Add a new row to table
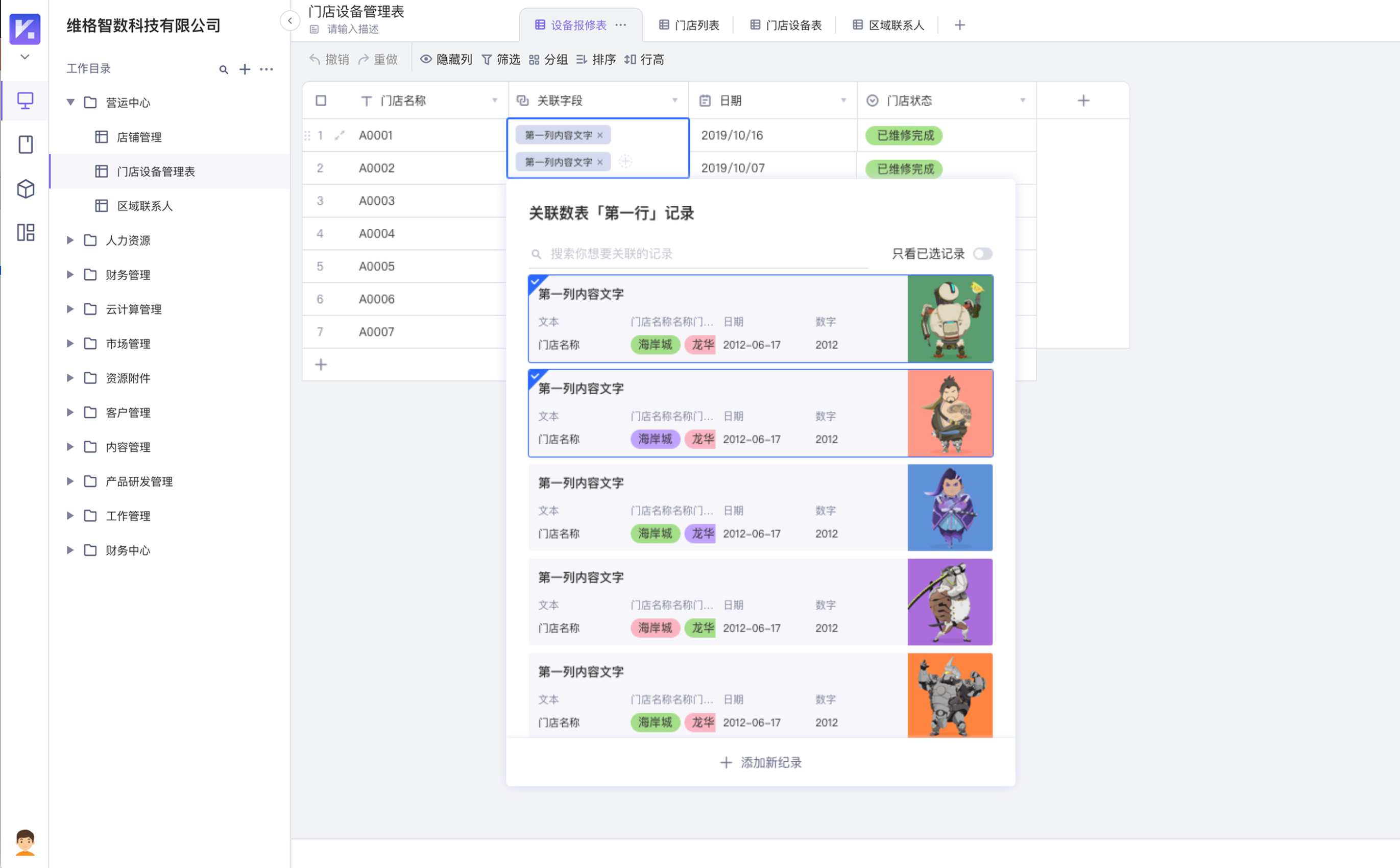Screen dimensions: 1400x868 [321, 365]
